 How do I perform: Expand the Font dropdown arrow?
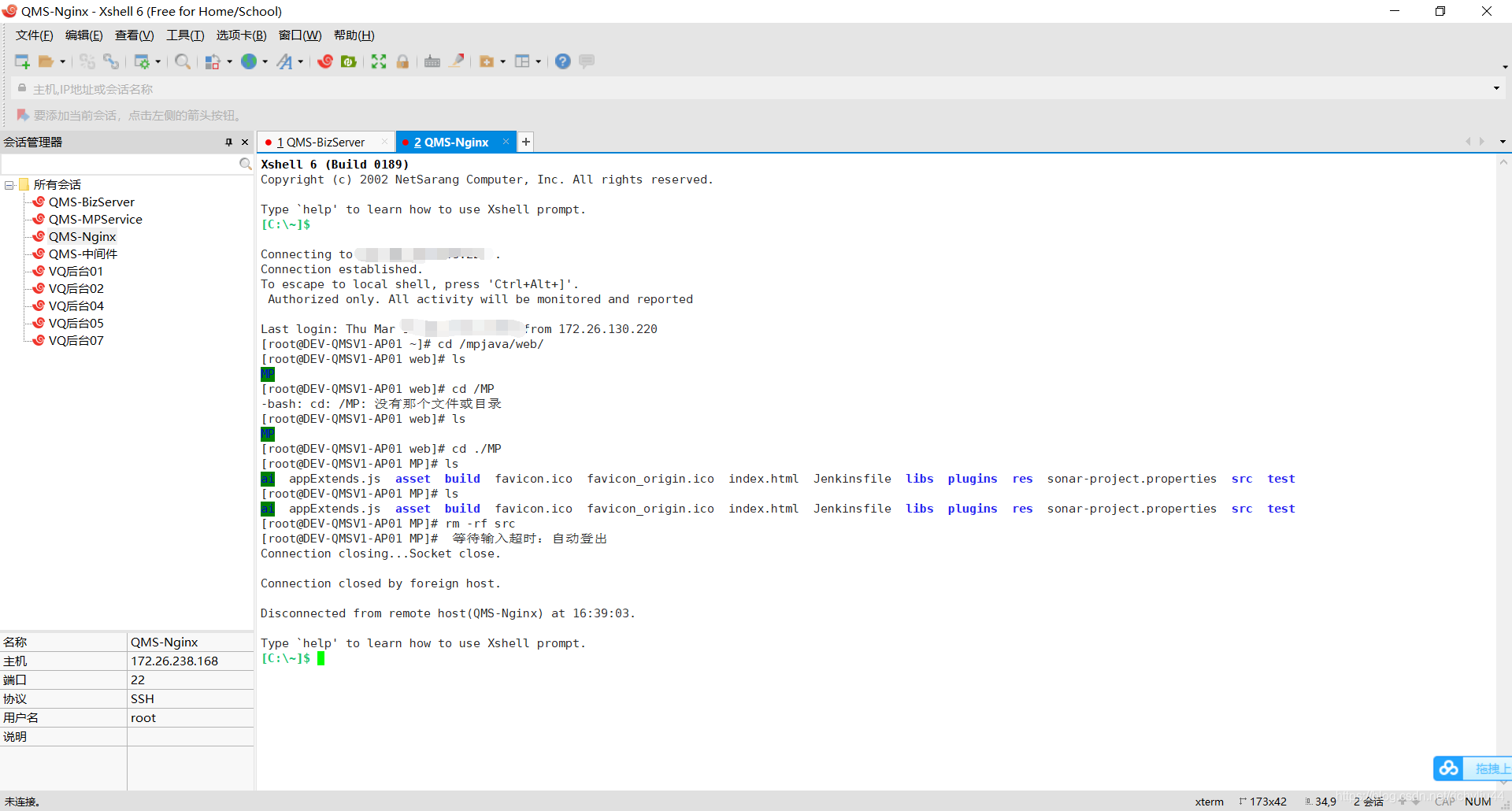click(300, 61)
